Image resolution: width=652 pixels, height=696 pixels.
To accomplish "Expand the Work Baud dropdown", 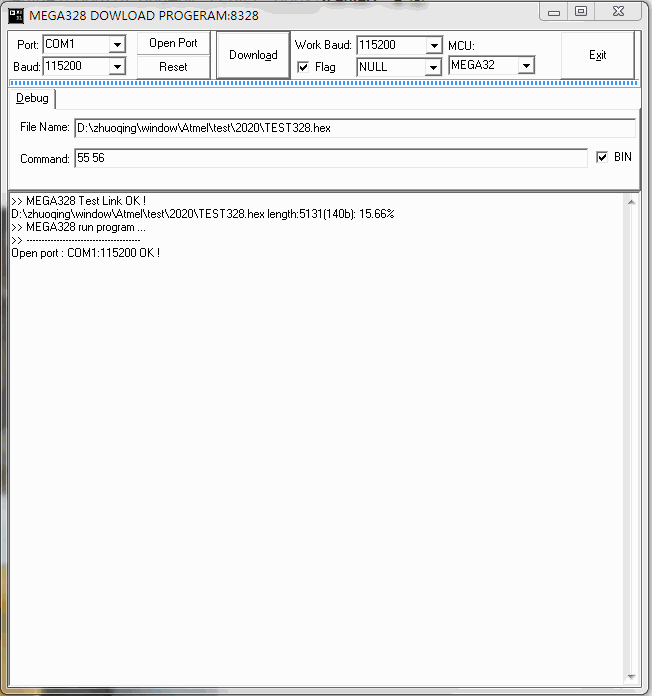I will (434, 45).
